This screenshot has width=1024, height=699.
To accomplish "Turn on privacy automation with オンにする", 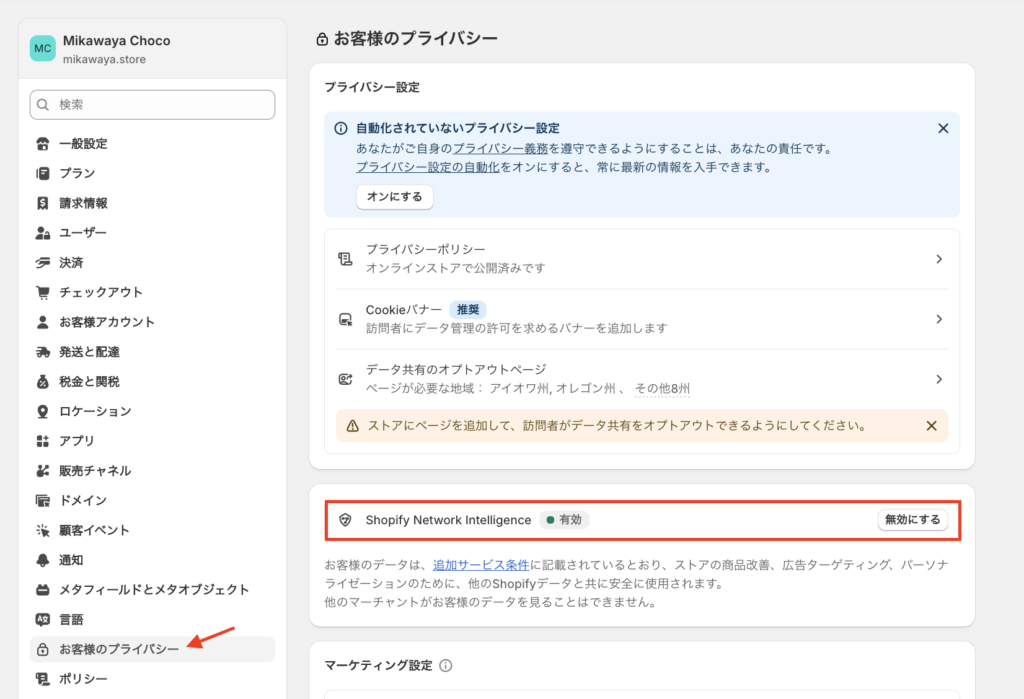I will 394,197.
